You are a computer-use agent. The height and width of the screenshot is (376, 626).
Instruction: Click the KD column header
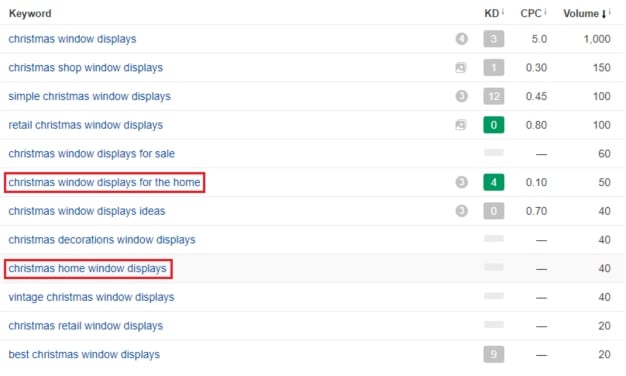pyautogui.click(x=491, y=13)
